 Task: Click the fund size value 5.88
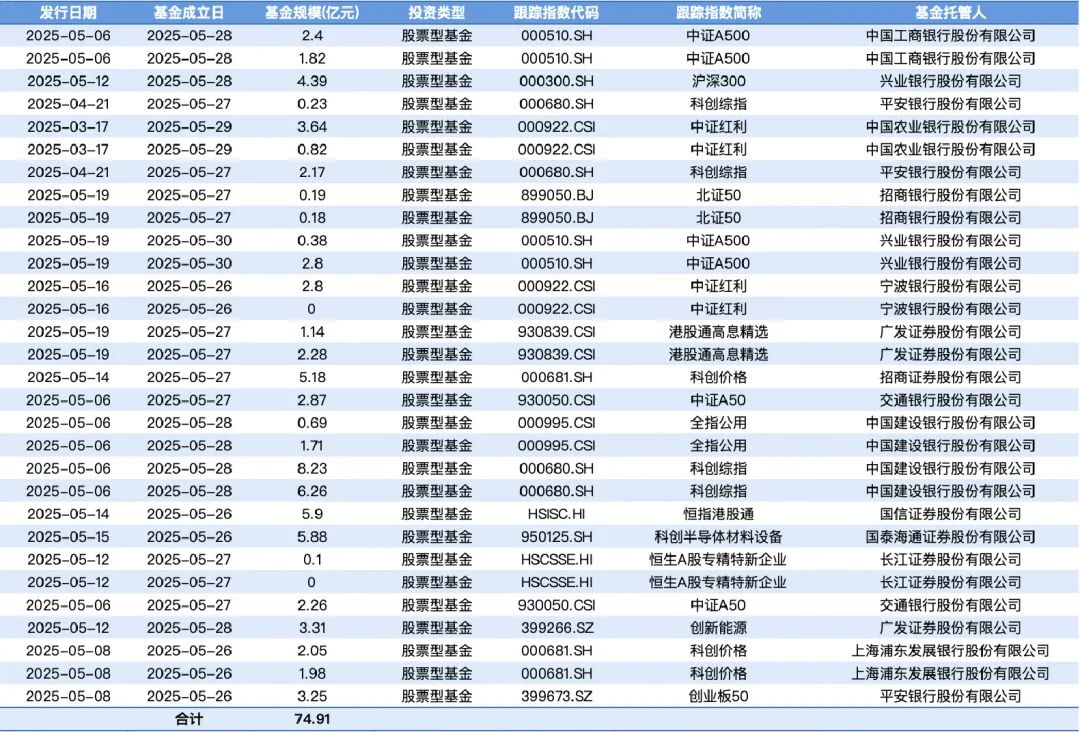pyautogui.click(x=312, y=536)
